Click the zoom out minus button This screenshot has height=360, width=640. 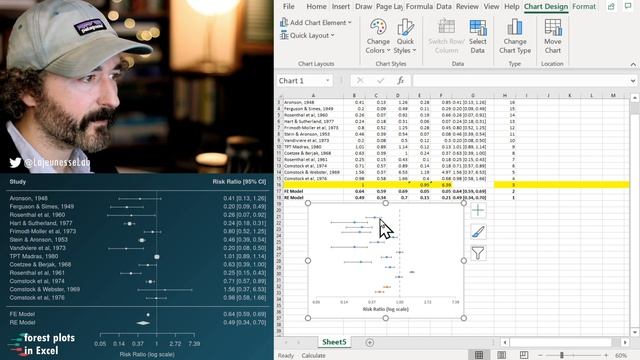[540, 355]
